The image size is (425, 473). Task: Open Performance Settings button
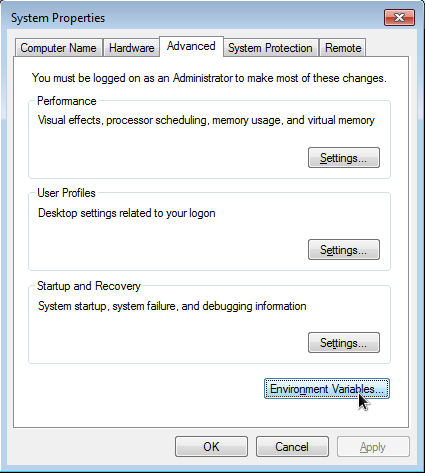coord(344,158)
